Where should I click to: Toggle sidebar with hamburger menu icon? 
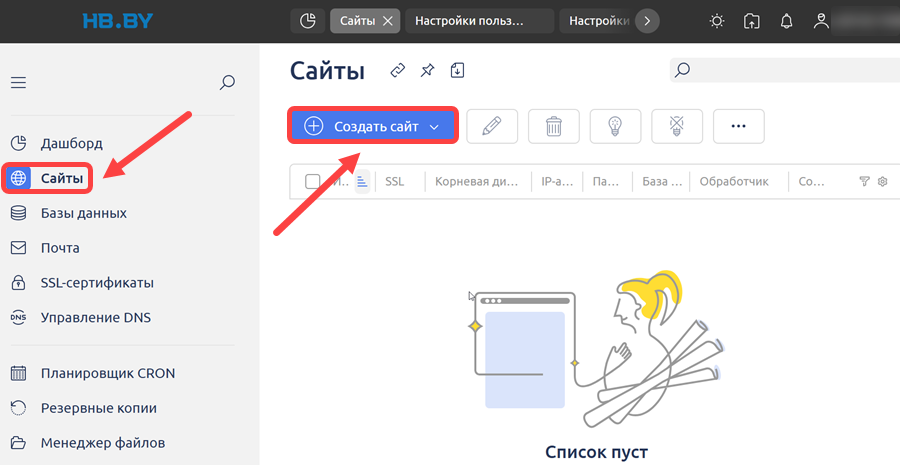[x=18, y=83]
